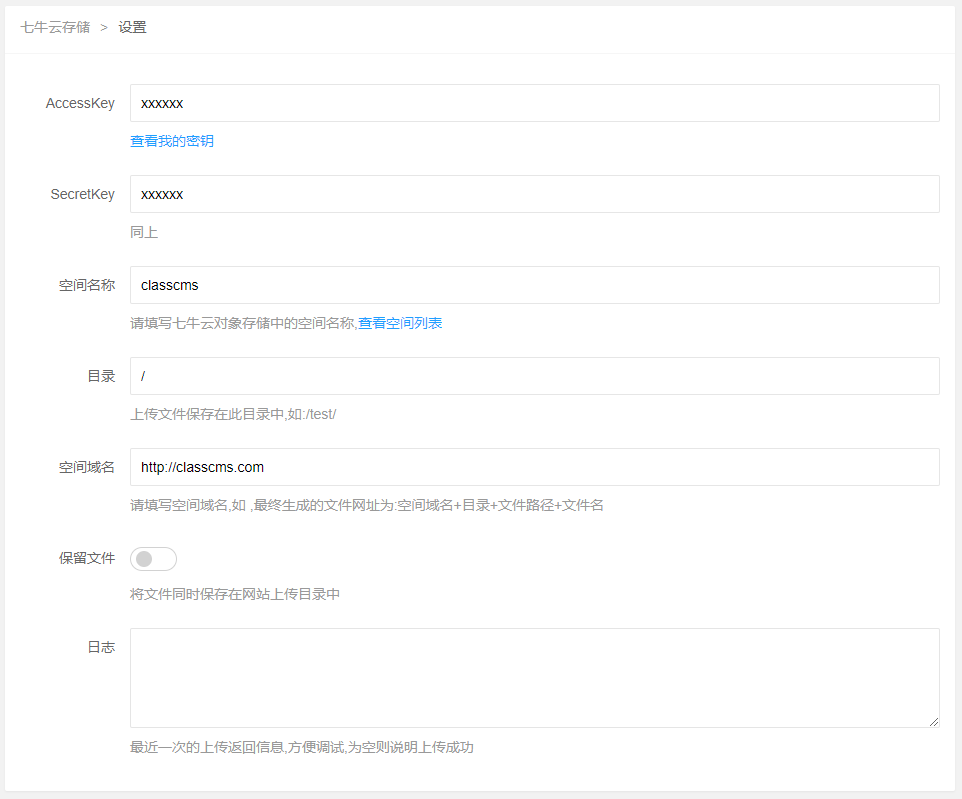Click the 同上 hint text
This screenshot has height=799, width=962.
coord(144,232)
